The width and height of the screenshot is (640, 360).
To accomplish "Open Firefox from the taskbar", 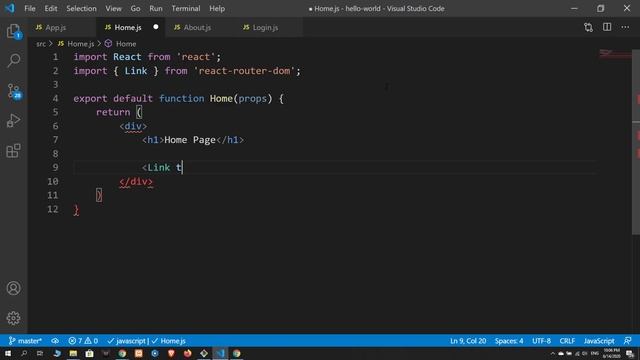I will click(x=187, y=353).
